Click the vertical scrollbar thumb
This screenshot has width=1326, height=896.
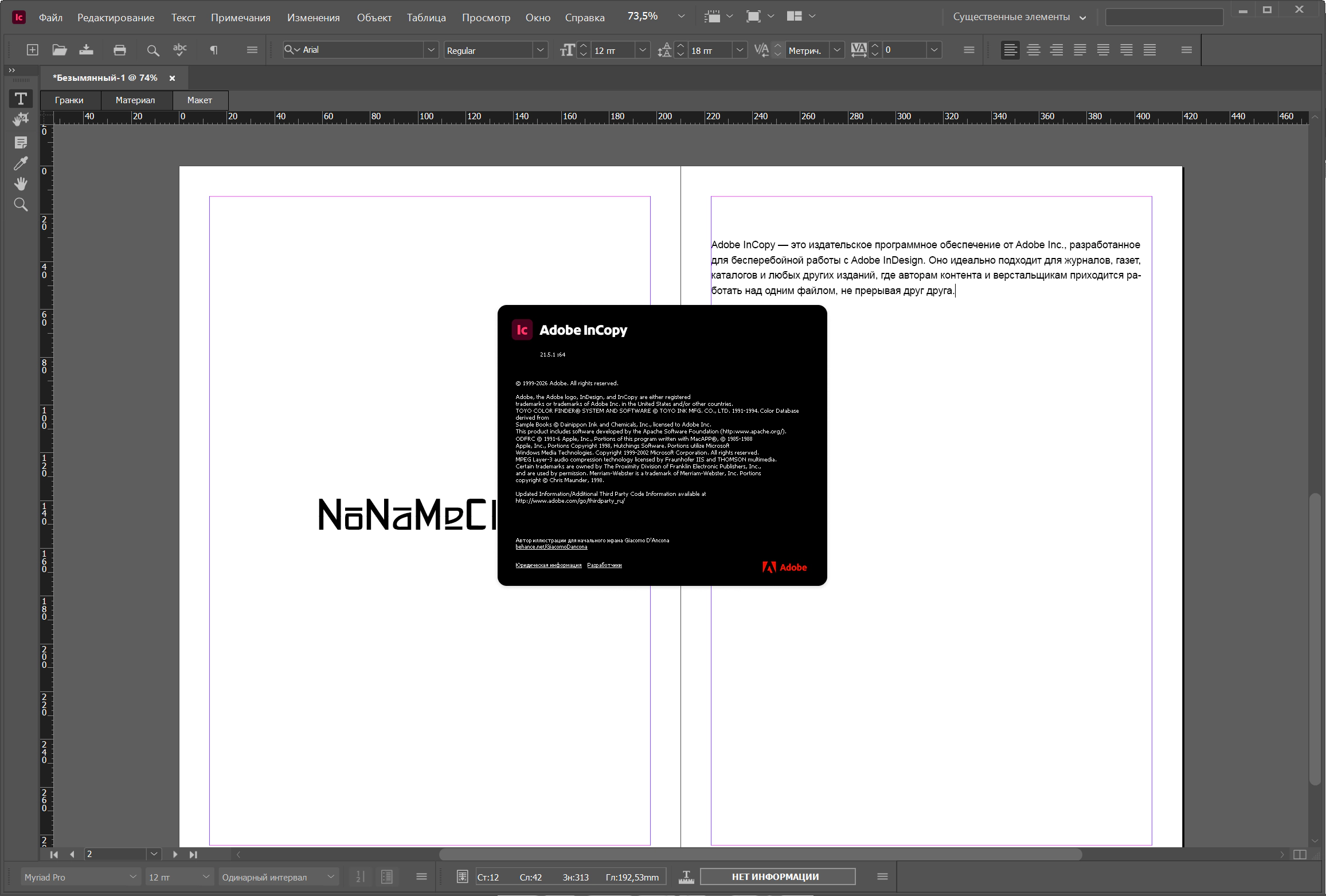pyautogui.click(x=1315, y=639)
